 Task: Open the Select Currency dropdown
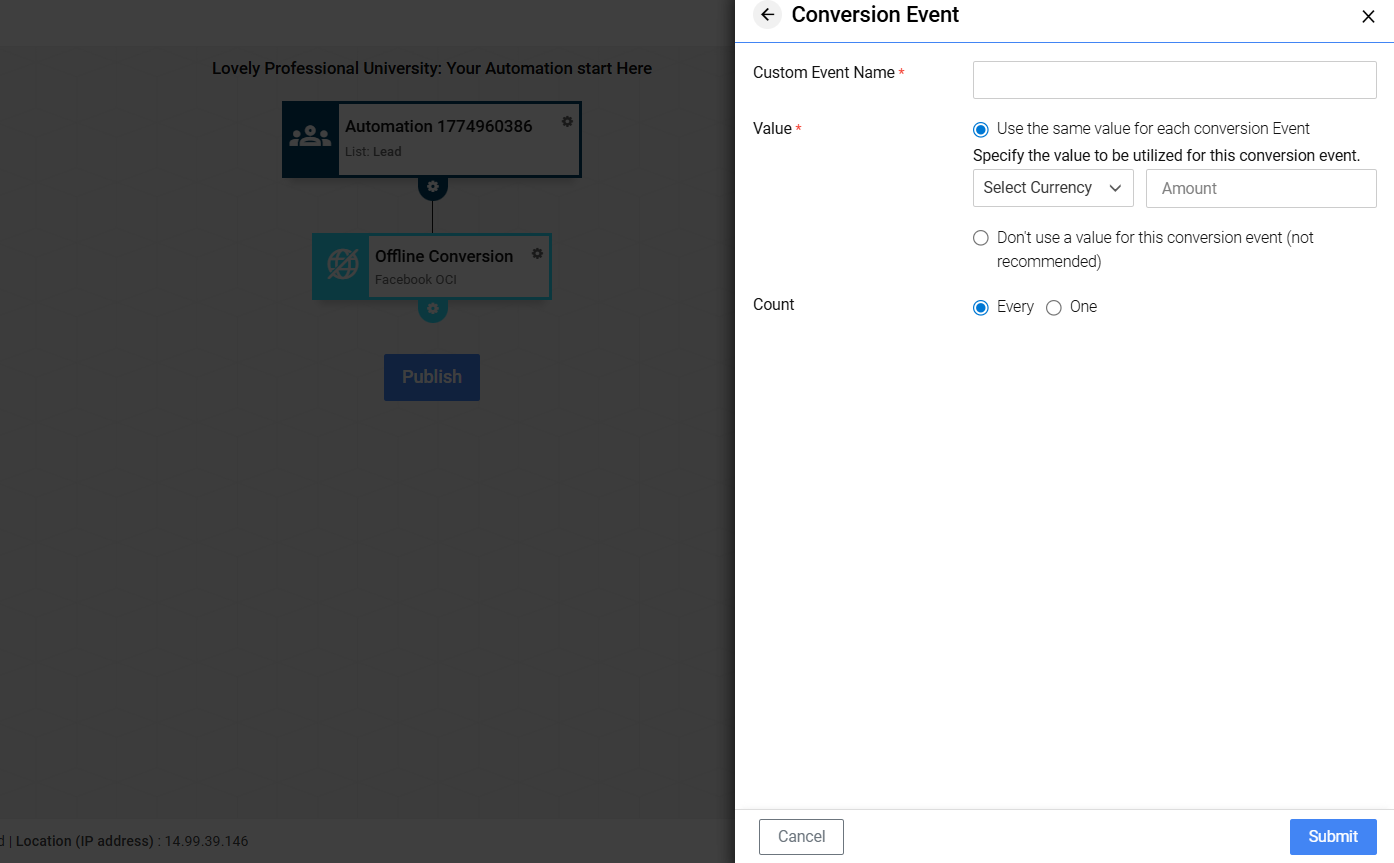(1052, 188)
